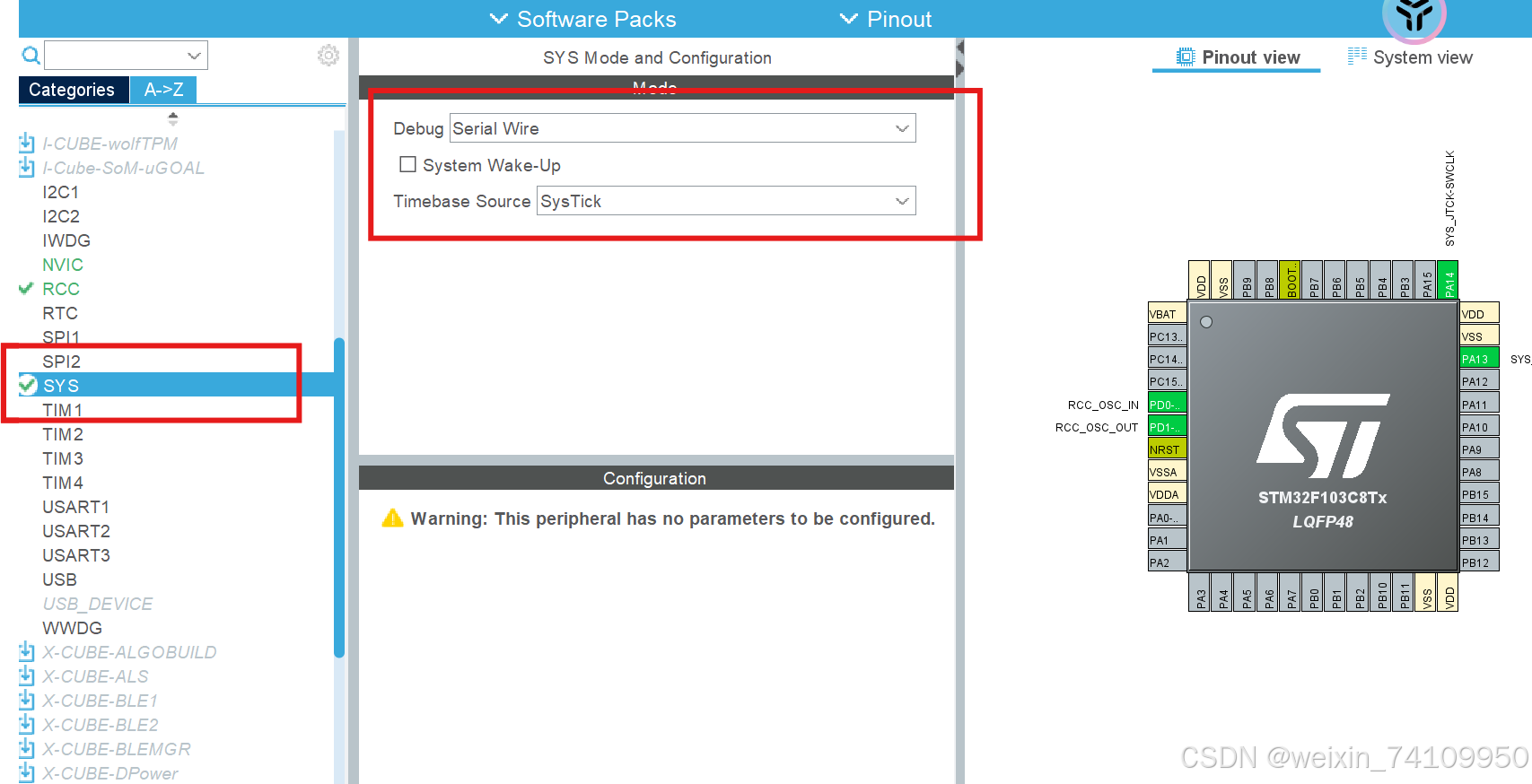Select the PD0 RCC_OSC_IN pin
Image resolution: width=1532 pixels, height=784 pixels.
point(1167,405)
